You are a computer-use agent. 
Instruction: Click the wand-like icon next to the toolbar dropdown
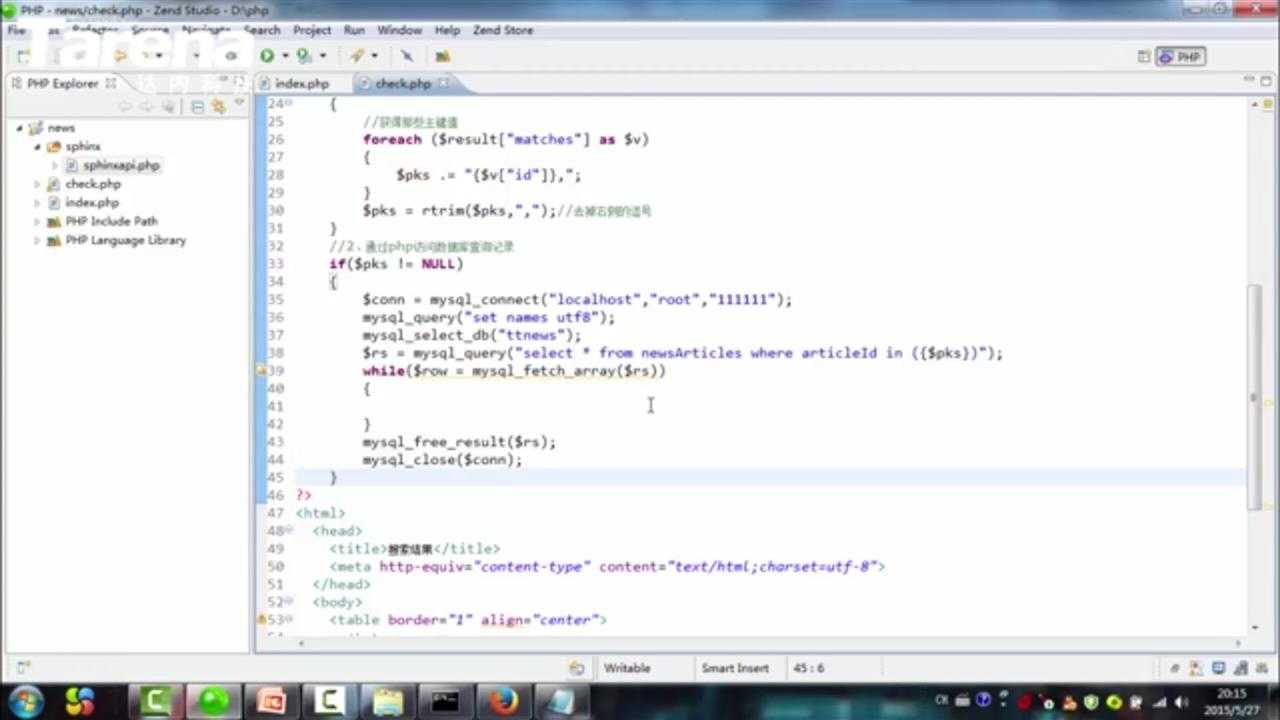[x=356, y=56]
